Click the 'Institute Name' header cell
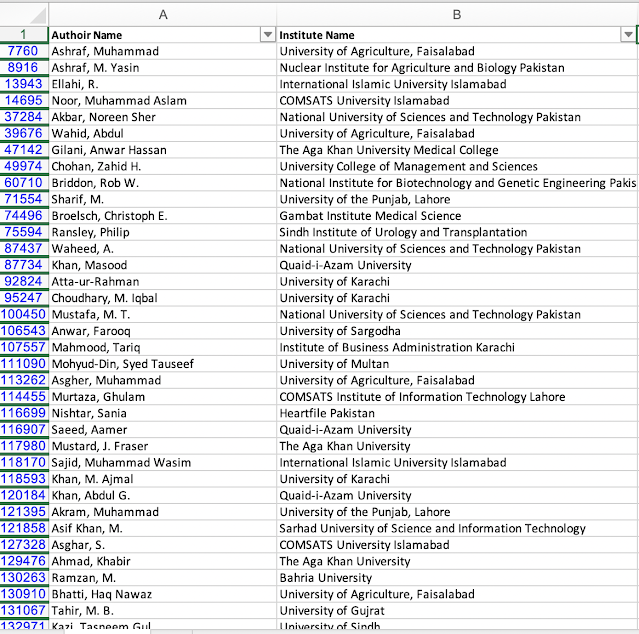 (457, 35)
